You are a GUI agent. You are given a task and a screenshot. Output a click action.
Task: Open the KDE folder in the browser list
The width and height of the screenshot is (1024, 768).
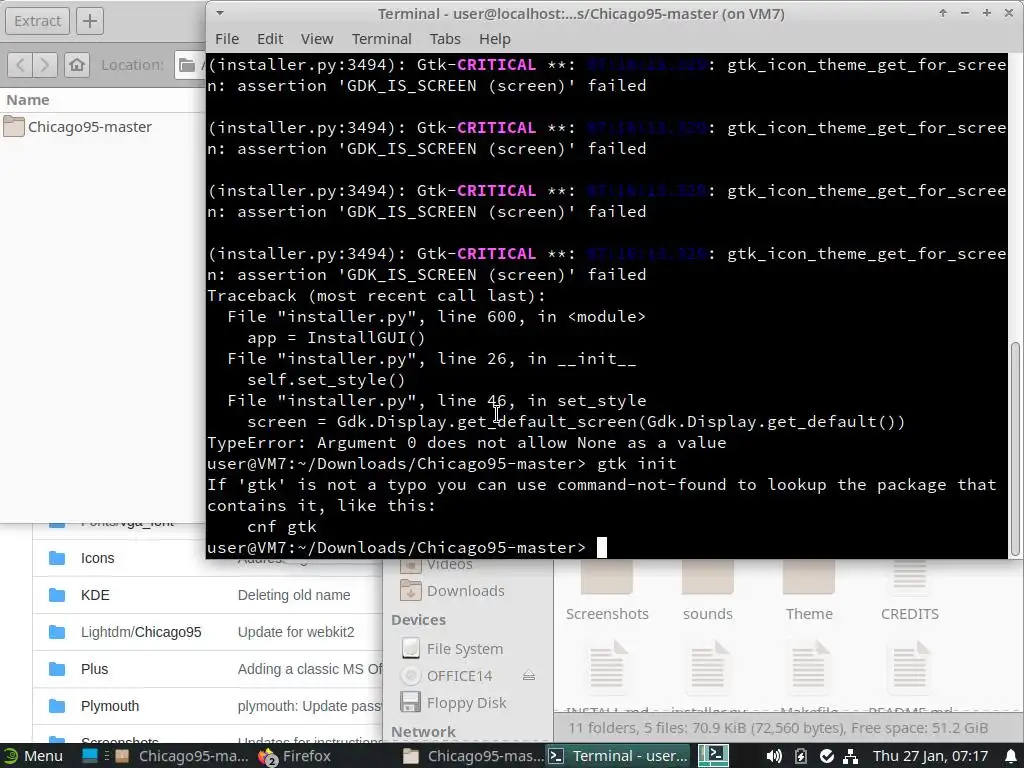[95, 595]
